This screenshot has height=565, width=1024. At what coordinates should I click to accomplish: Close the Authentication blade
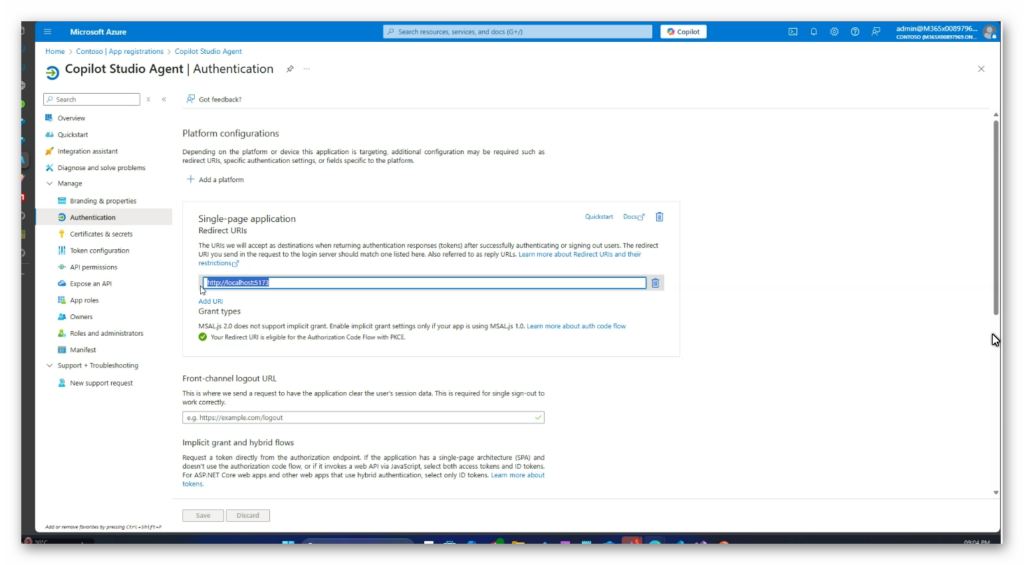(981, 69)
